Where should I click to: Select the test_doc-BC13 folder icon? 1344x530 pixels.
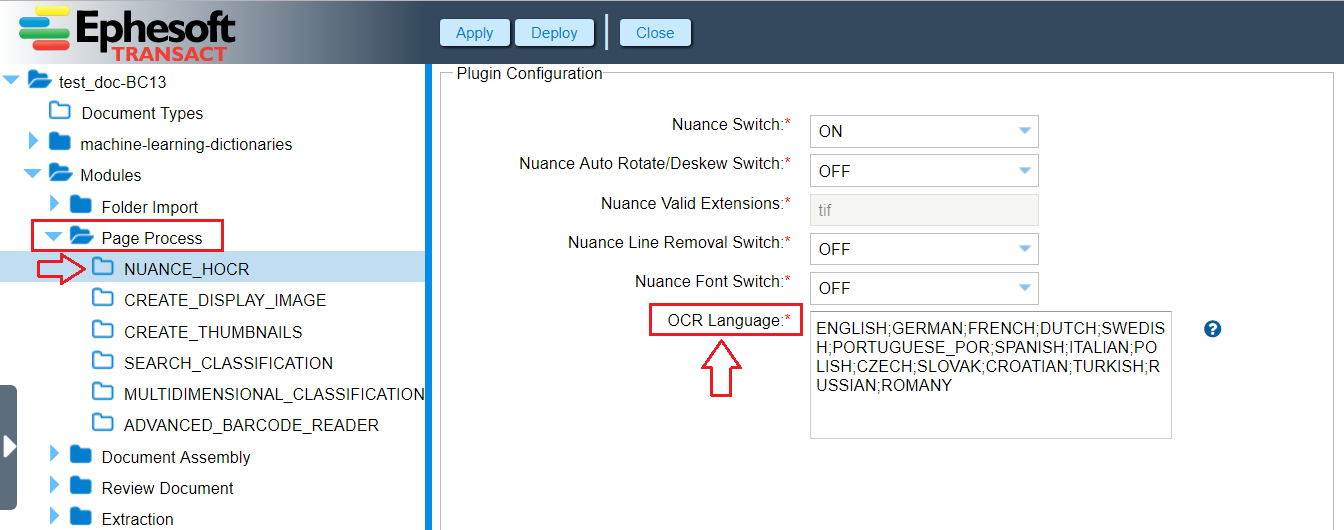(39, 80)
